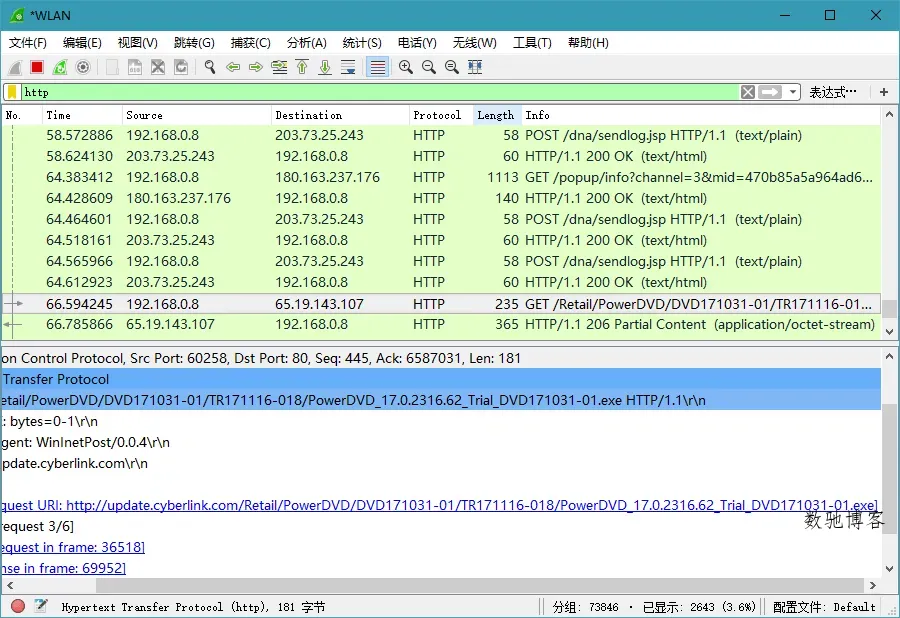Open expert information red circle icon
This screenshot has width=900, height=618.
click(18, 607)
